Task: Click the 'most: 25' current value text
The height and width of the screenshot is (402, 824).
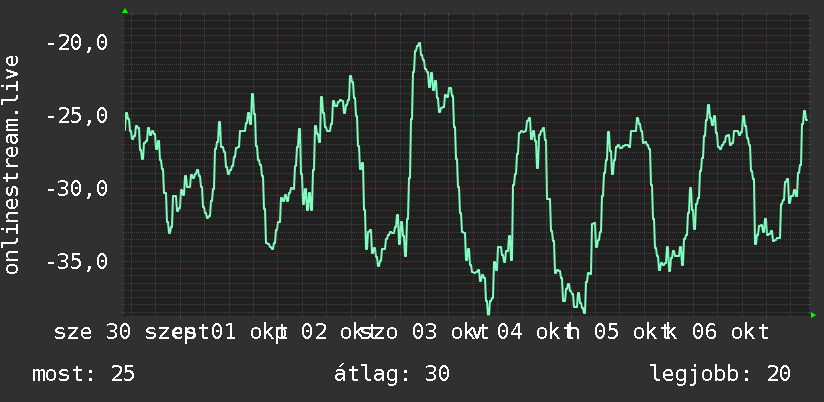Action: (x=84, y=374)
